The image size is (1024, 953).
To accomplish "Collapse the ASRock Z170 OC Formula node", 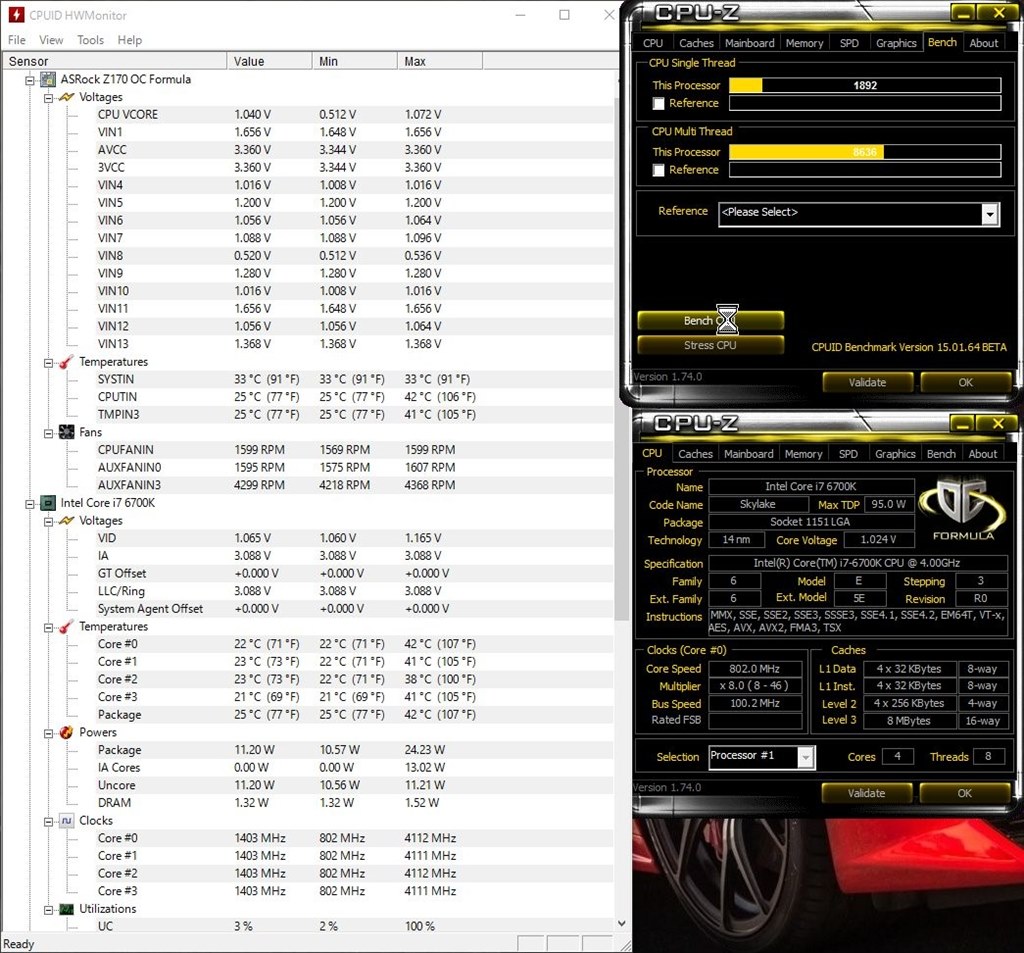I will pyautogui.click(x=30, y=80).
